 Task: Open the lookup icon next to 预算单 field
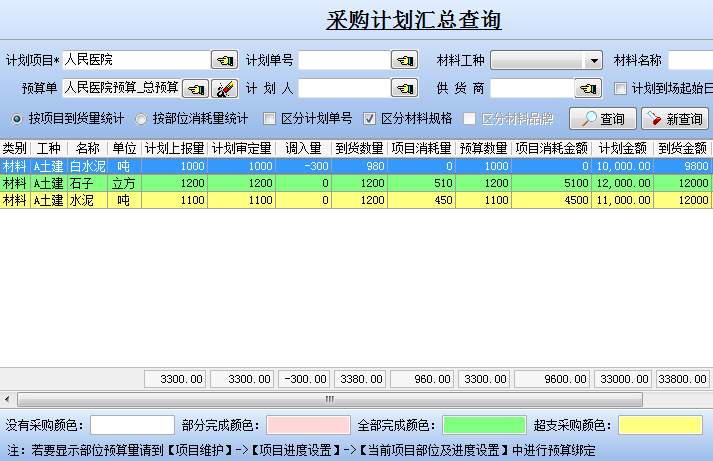coord(196,89)
